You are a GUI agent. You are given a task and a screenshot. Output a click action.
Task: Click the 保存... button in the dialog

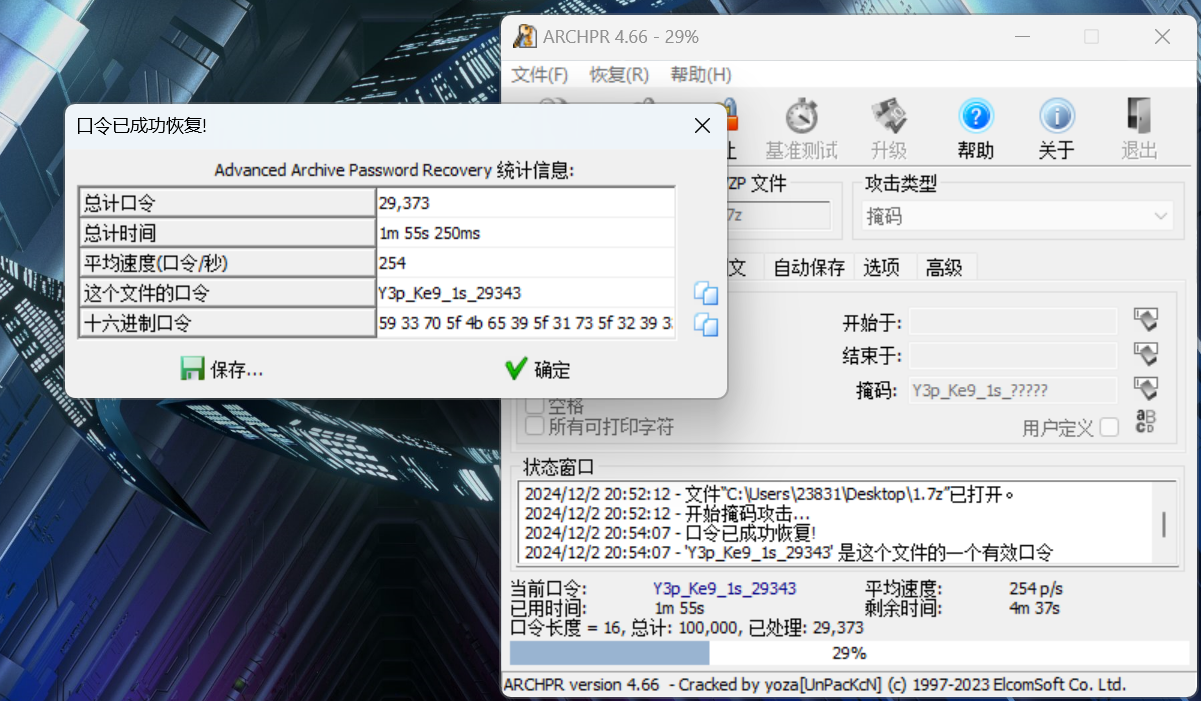coord(222,369)
